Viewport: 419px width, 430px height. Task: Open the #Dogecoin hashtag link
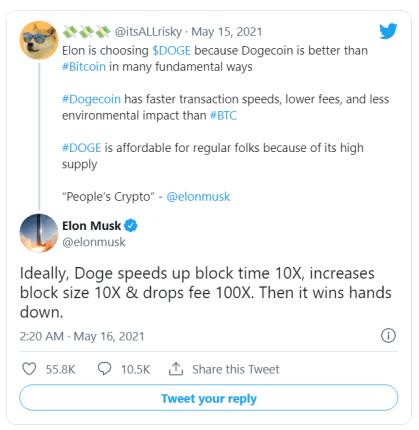coord(91,99)
